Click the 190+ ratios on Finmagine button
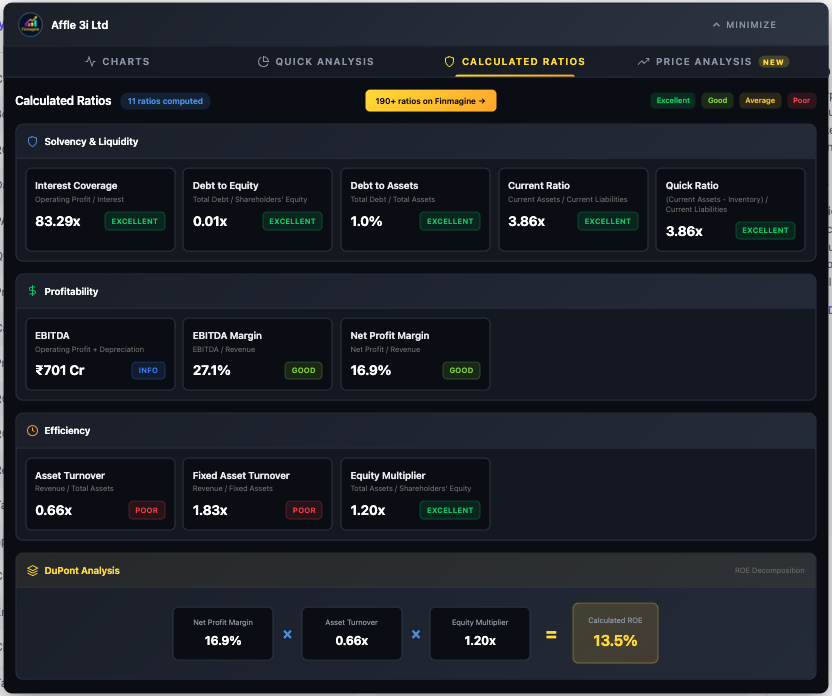Screen dimensions: 832x696 click(x=430, y=101)
